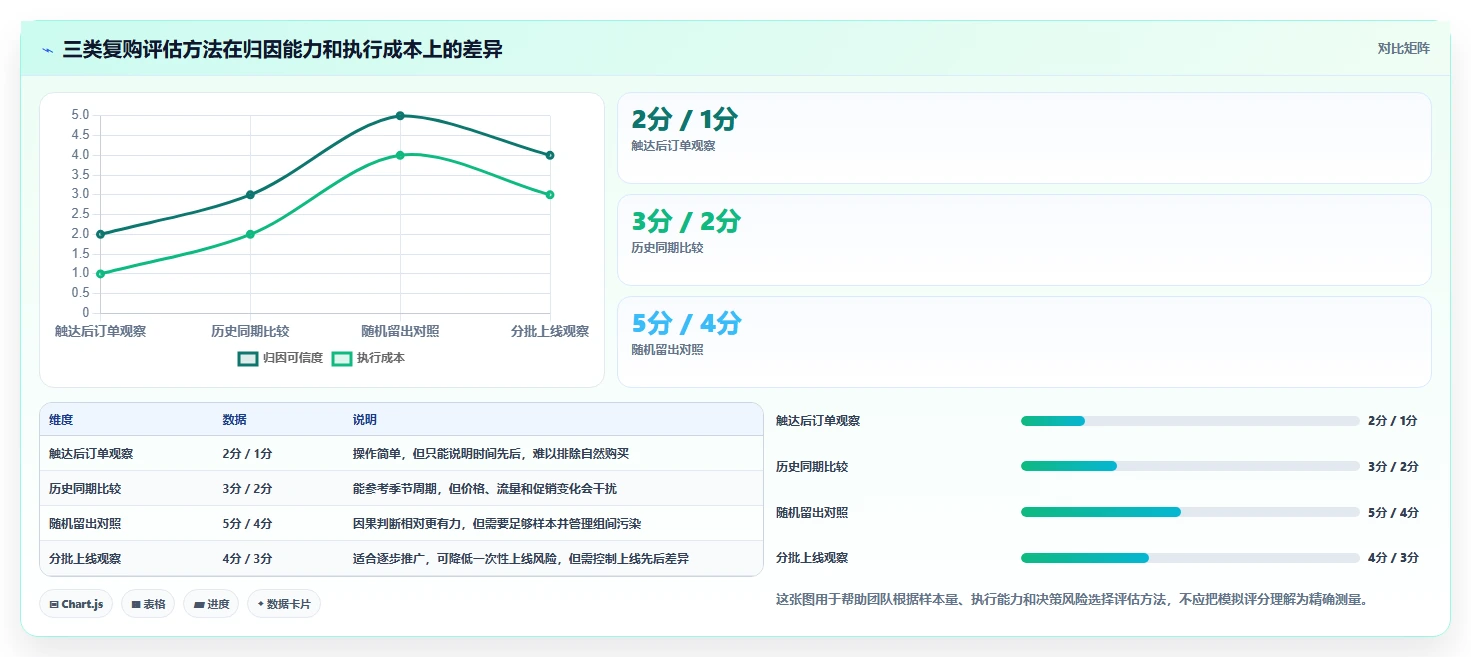Click the 归因可信度 point at 历史同期比较

tap(250, 194)
